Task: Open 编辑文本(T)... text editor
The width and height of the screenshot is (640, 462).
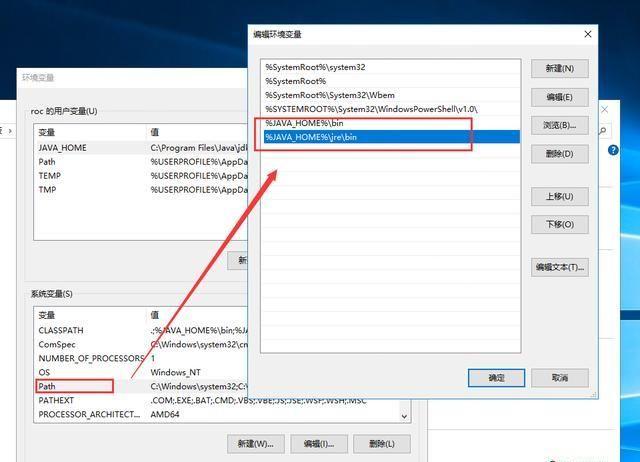Action: point(560,267)
